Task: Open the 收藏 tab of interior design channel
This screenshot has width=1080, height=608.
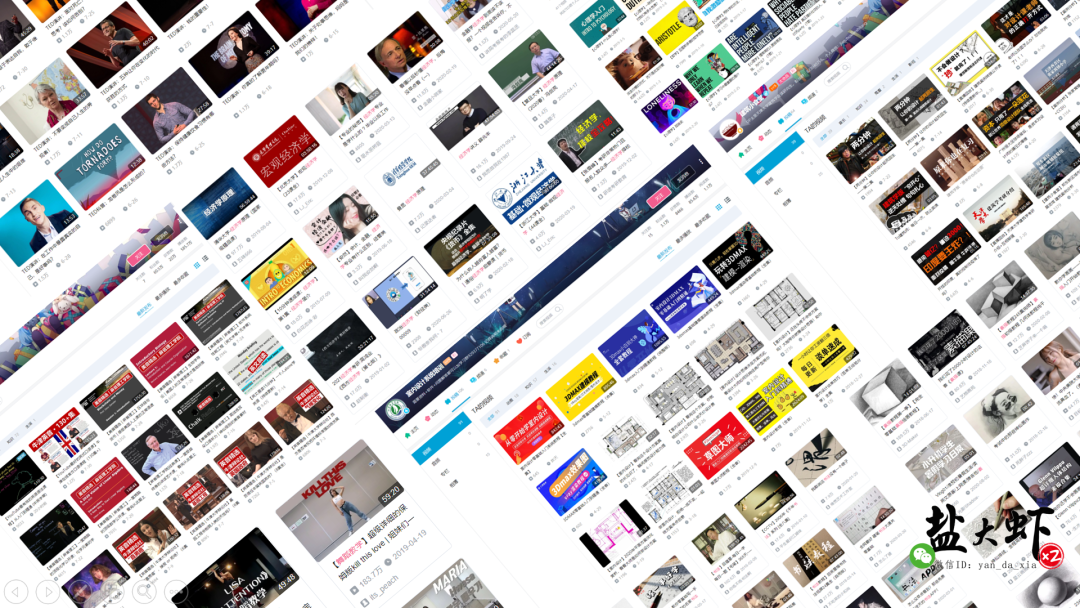Action: pyautogui.click(x=500, y=358)
